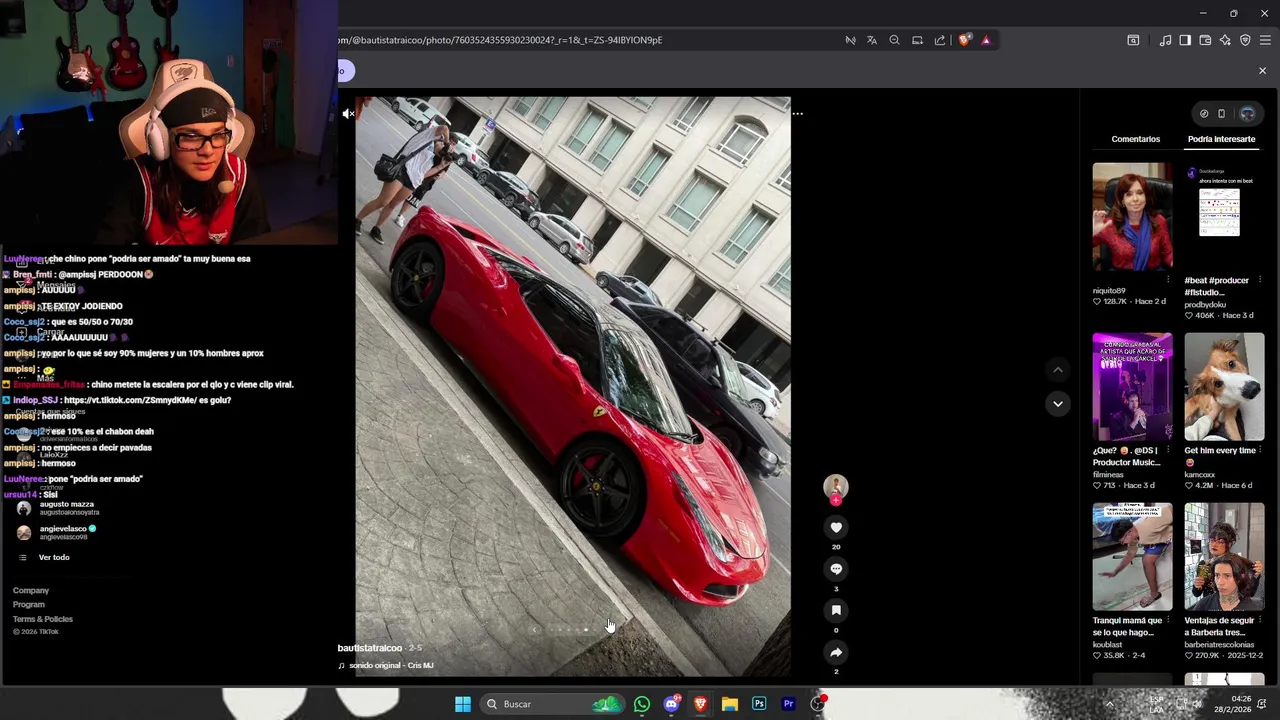Open the three-dot options on the photo
1280x720 pixels.
click(x=797, y=113)
